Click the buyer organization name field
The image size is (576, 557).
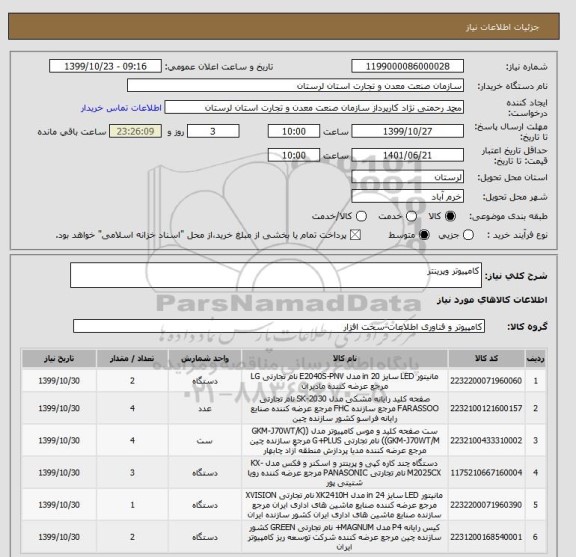[295, 86]
